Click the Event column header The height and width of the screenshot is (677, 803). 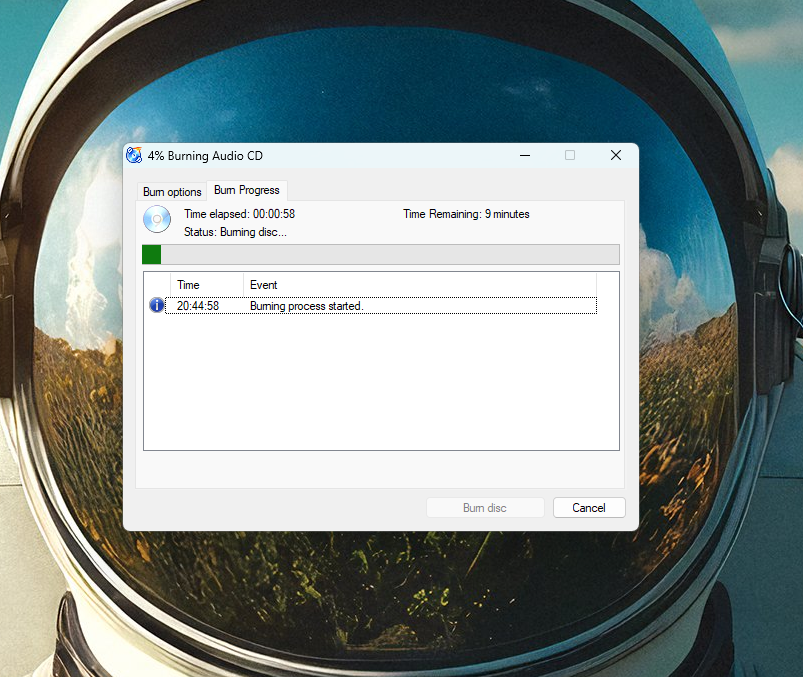420,285
